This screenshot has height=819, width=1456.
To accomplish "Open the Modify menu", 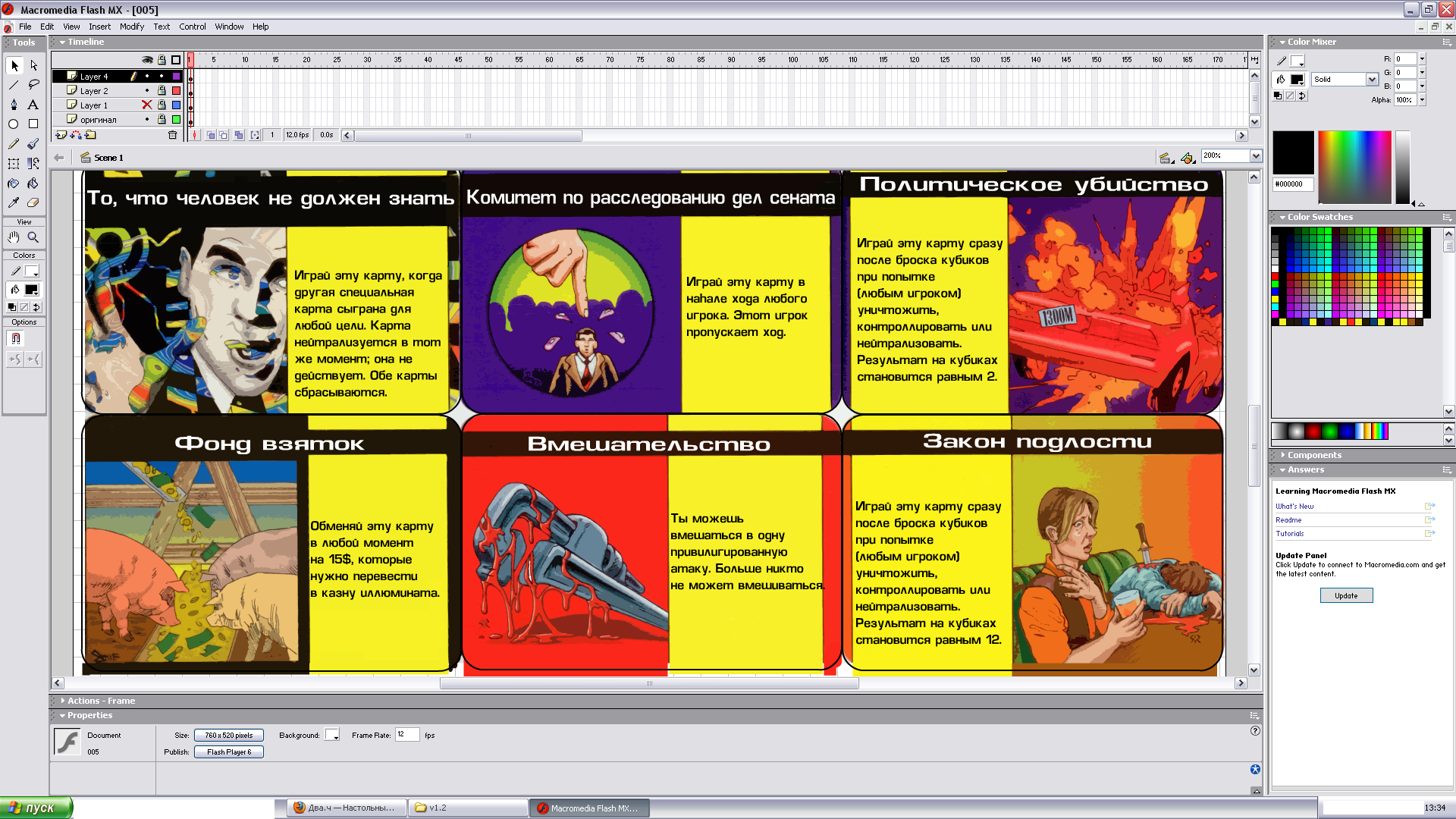I will 132,27.
